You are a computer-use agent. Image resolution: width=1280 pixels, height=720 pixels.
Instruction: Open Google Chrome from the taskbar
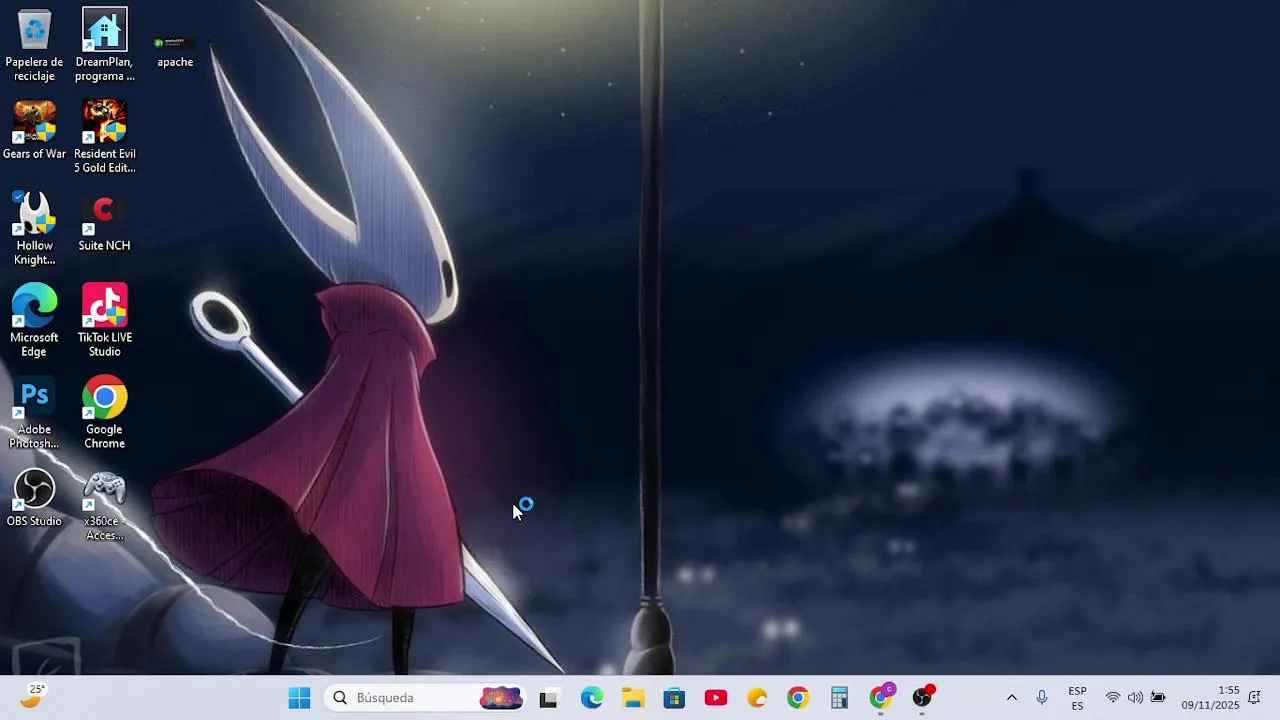click(x=798, y=698)
